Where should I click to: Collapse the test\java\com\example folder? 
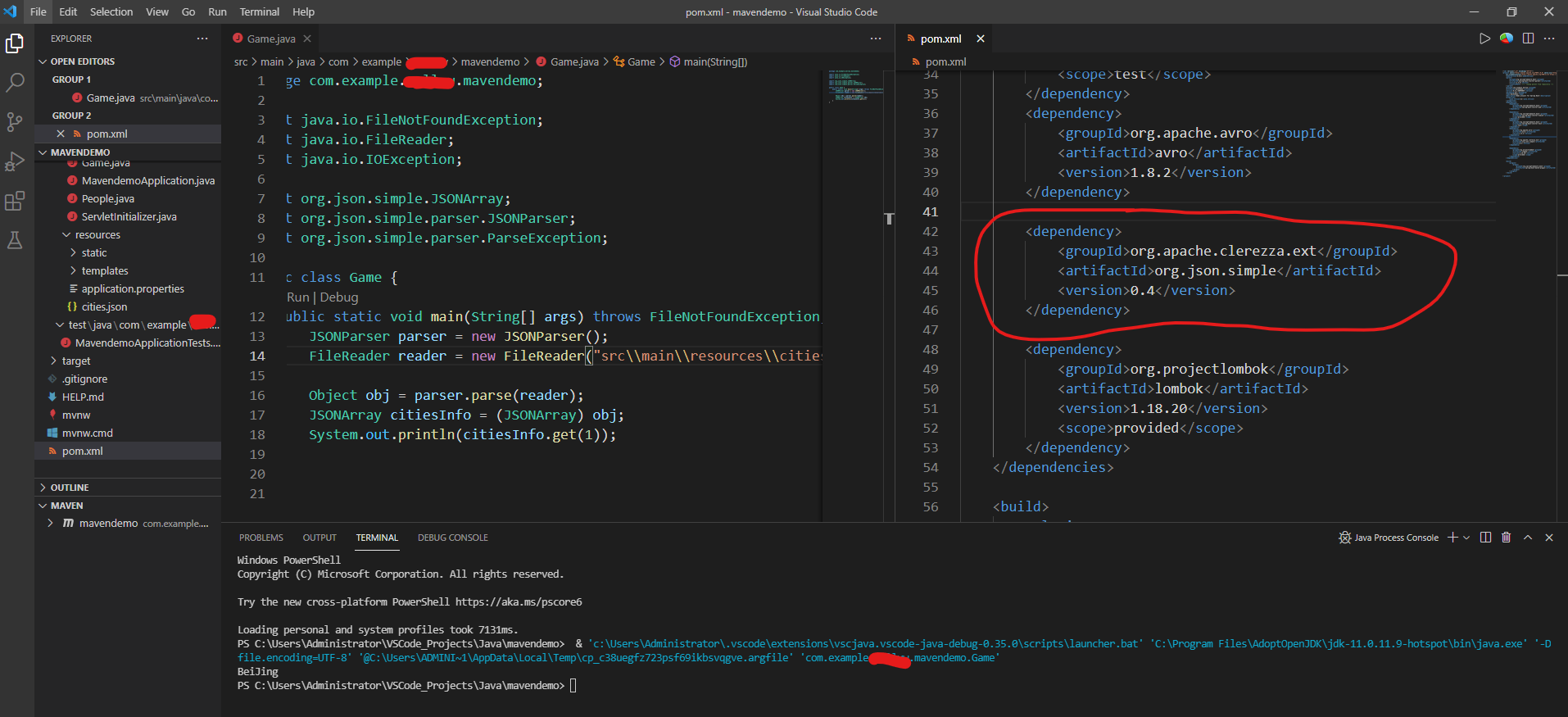point(128,324)
